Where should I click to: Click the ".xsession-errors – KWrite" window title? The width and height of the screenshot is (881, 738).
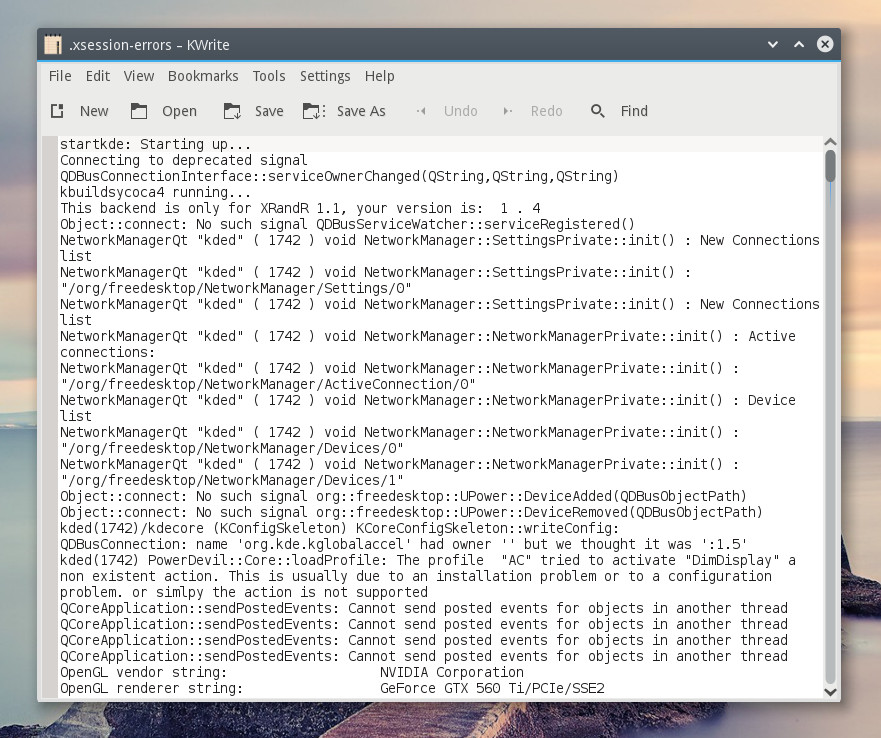149,45
